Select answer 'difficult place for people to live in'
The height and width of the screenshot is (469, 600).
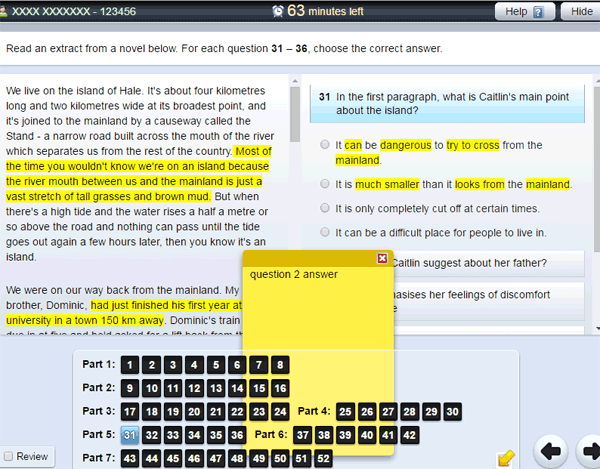(325, 232)
